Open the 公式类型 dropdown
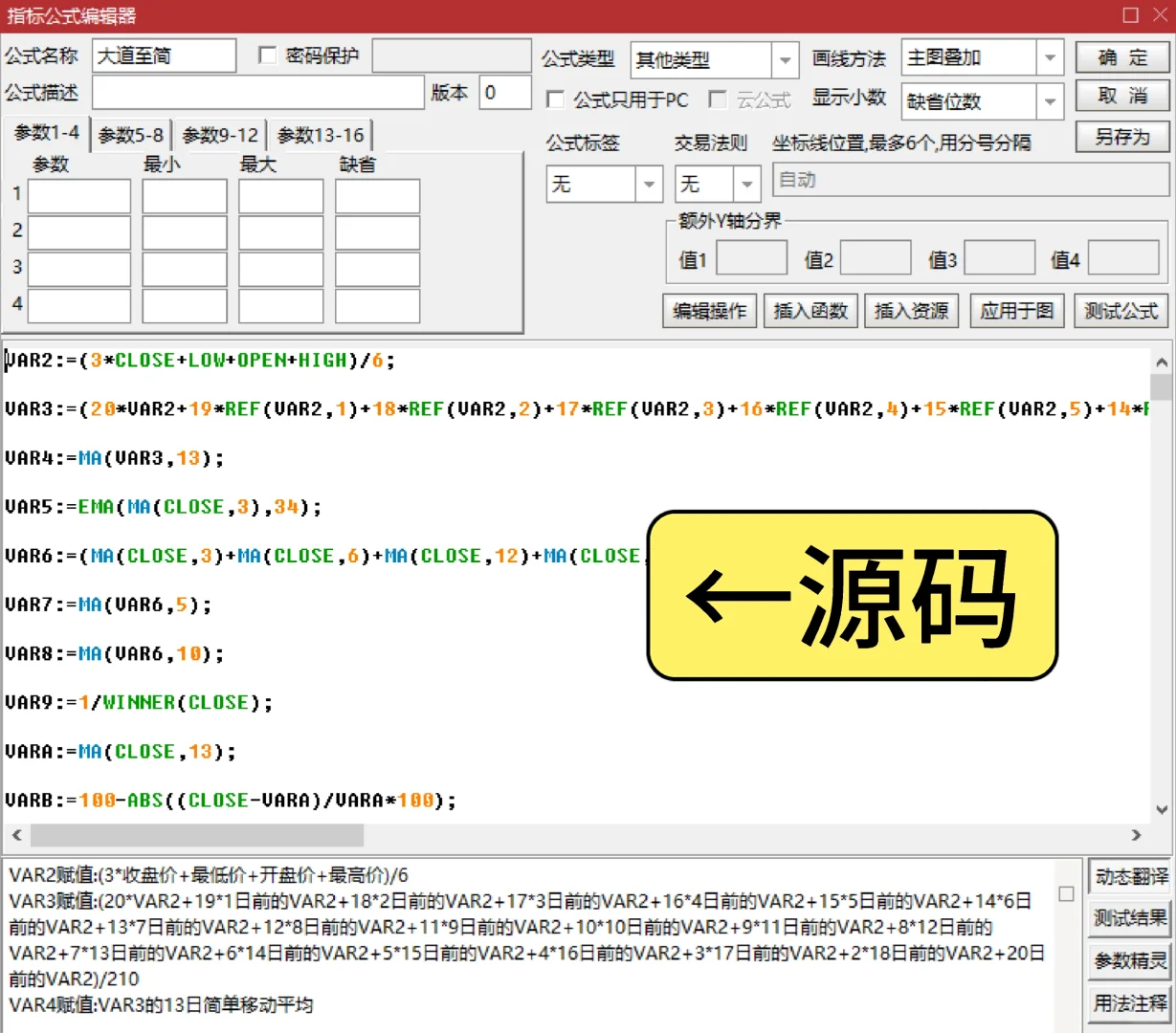Screen dimensions: 1176x1033 [785, 60]
